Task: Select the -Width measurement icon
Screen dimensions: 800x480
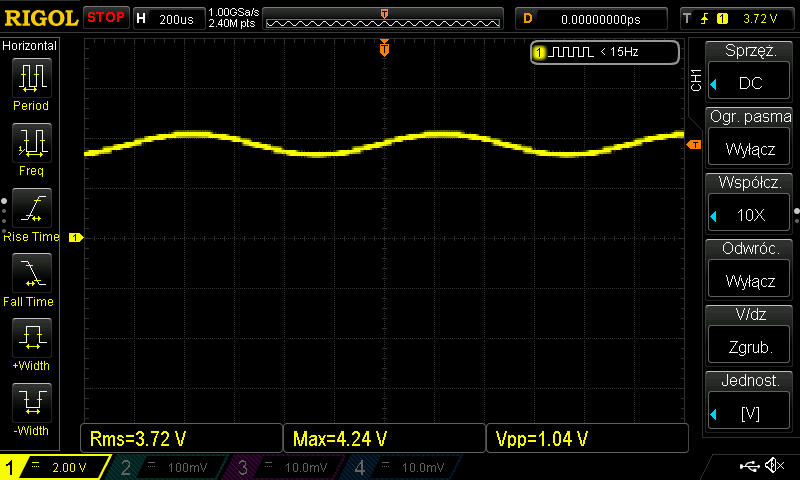Action: click(x=31, y=404)
